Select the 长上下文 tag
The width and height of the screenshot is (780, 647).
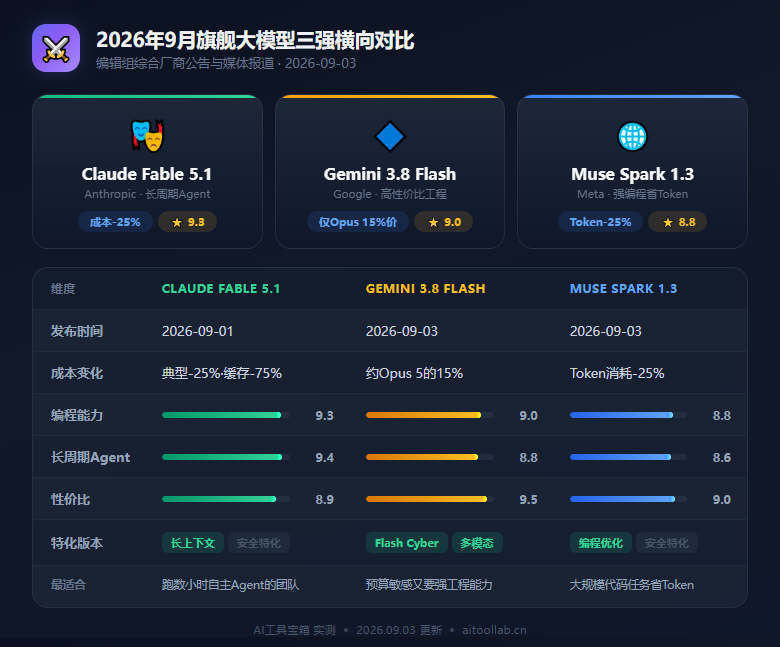[x=193, y=543]
